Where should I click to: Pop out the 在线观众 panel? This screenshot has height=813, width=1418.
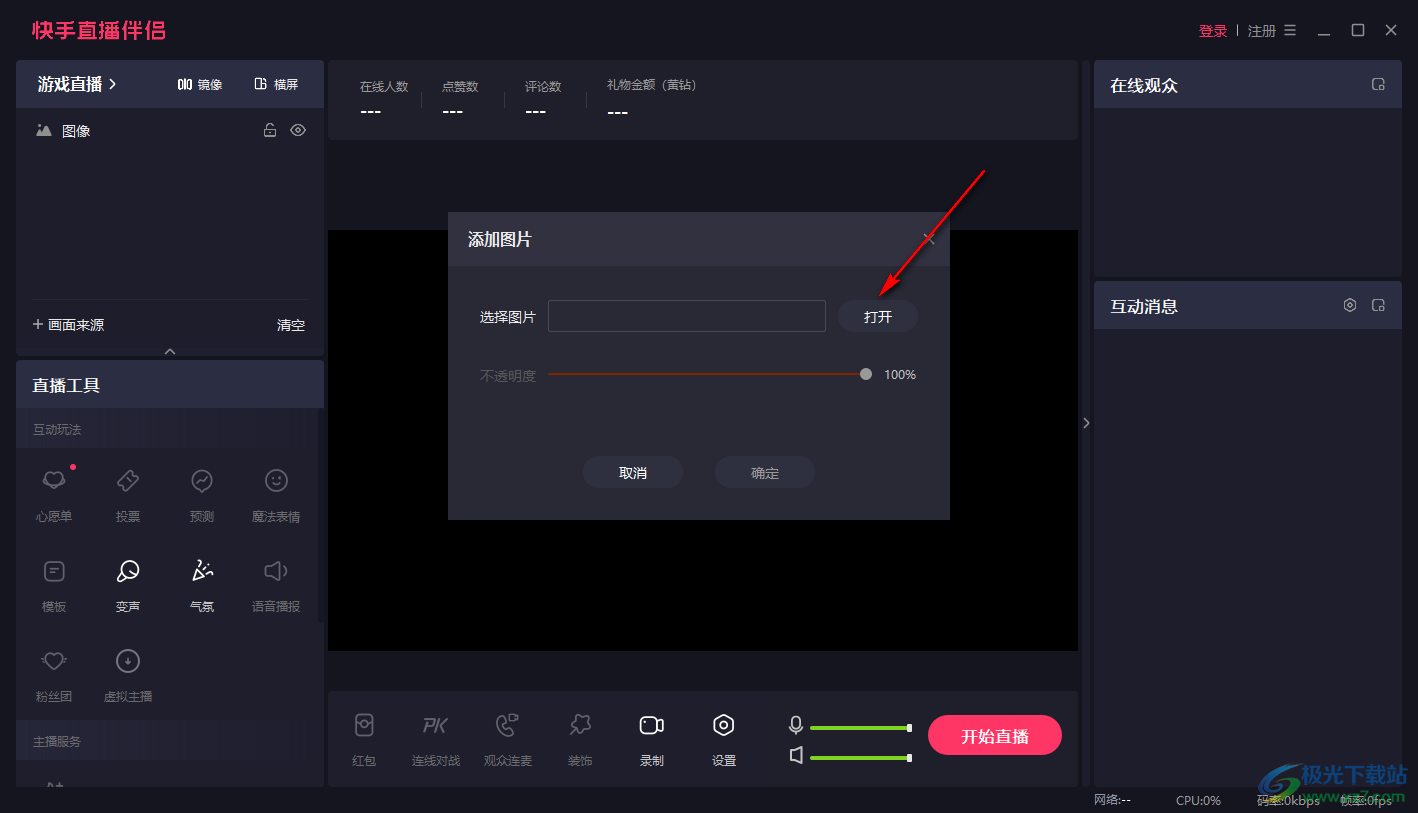point(1378,85)
